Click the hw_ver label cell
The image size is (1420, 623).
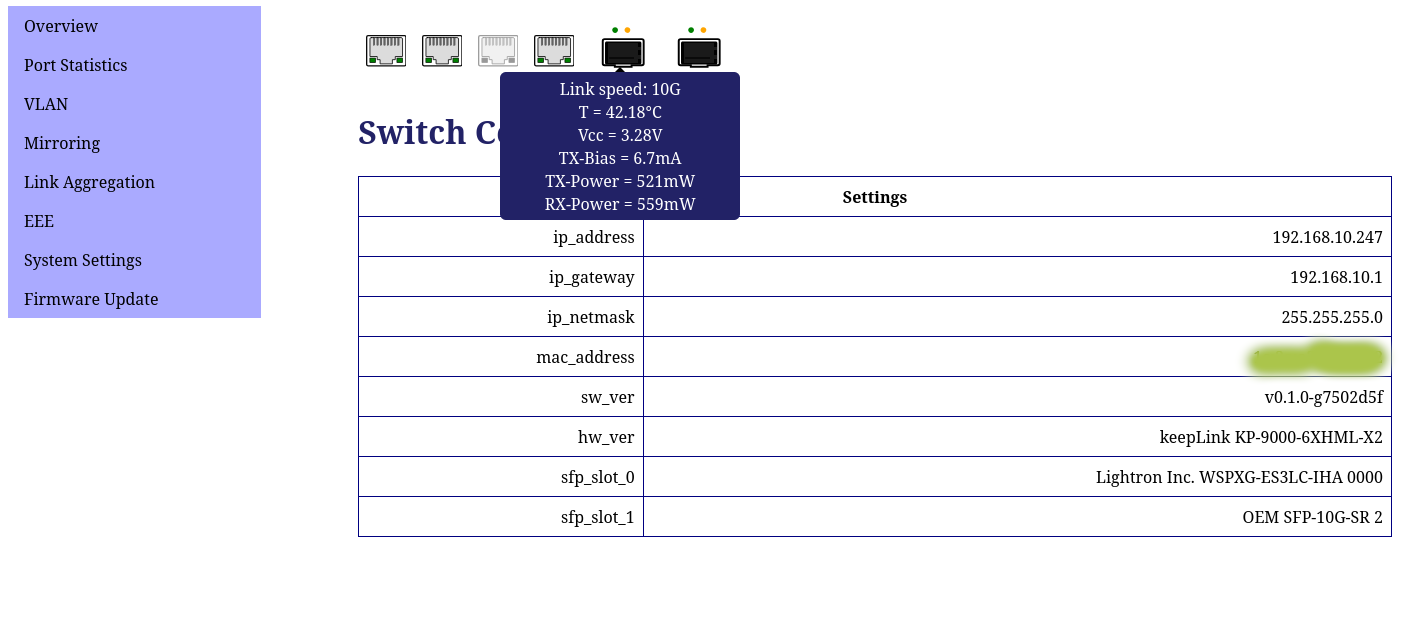click(501, 437)
